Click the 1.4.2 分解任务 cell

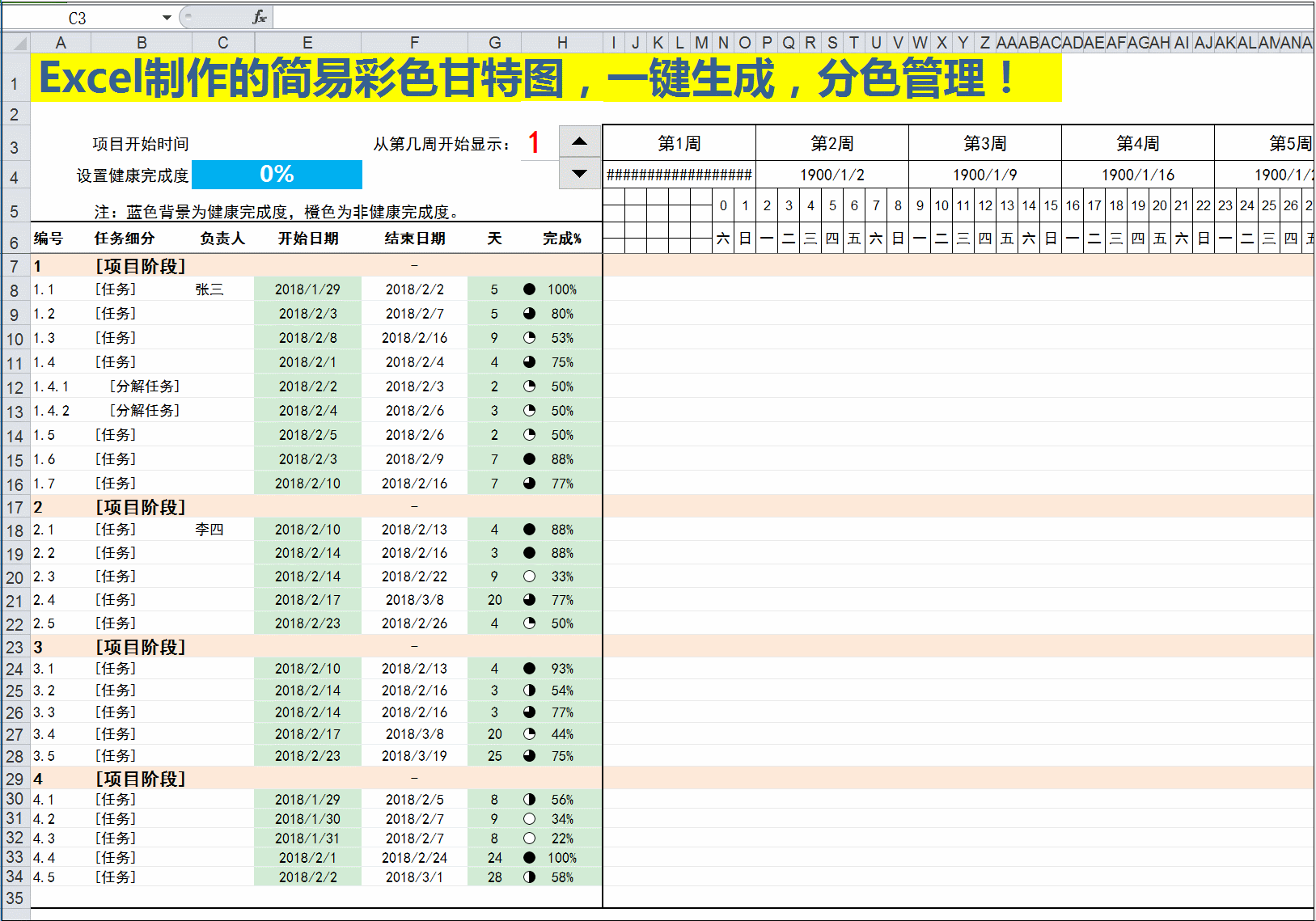click(x=145, y=411)
